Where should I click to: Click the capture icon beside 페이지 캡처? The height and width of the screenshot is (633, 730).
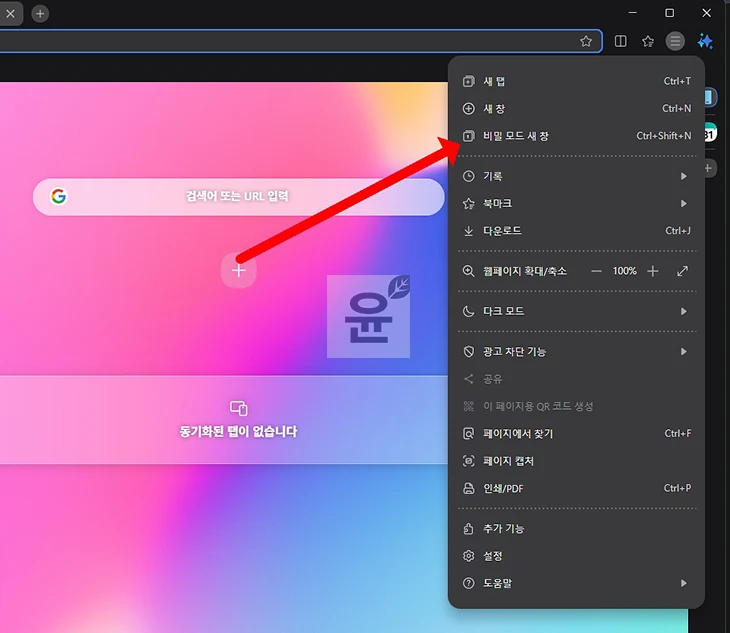[x=468, y=461]
